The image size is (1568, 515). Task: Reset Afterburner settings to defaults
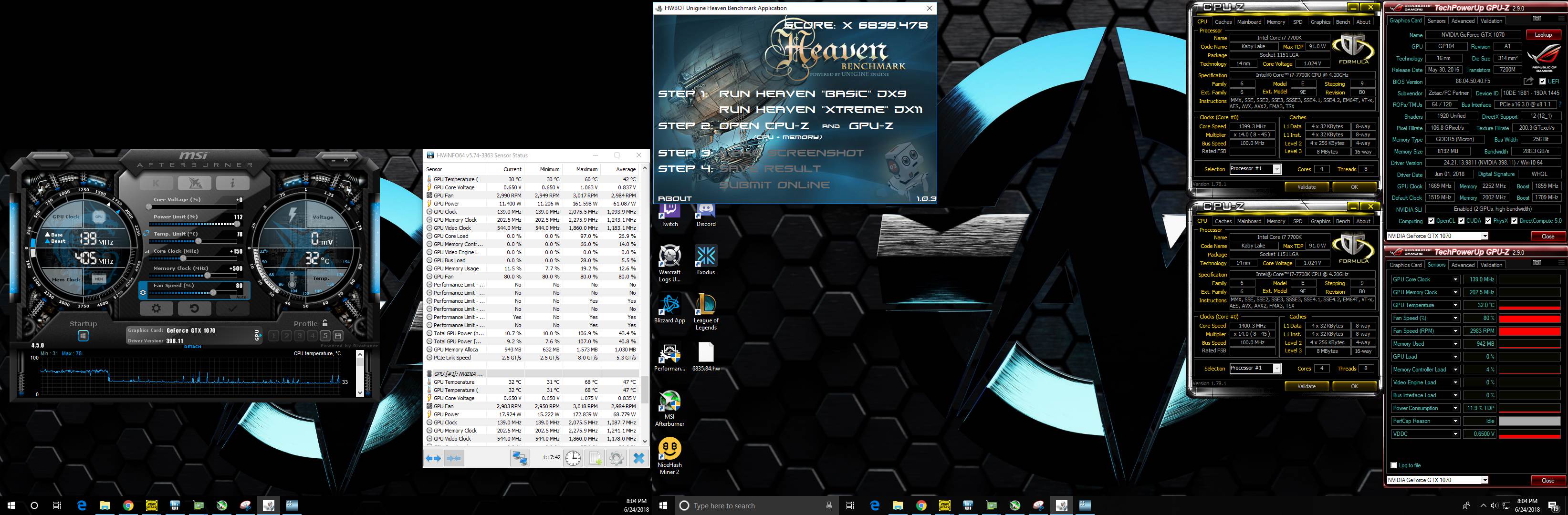point(194,308)
